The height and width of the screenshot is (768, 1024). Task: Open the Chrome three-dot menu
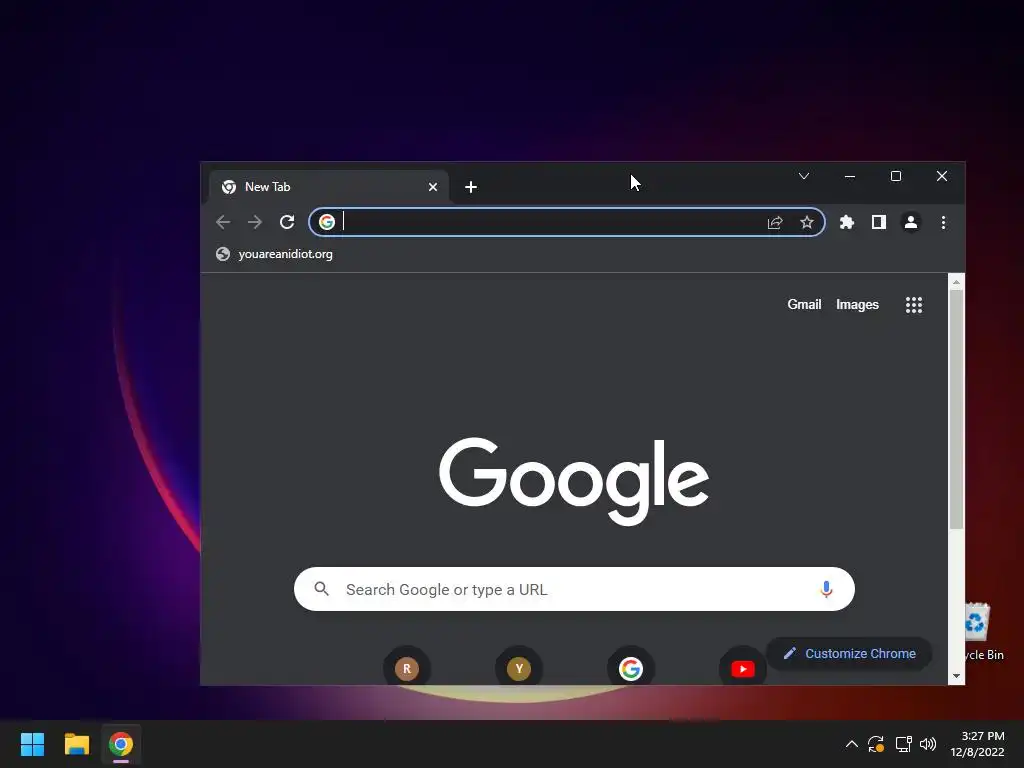[x=943, y=222]
